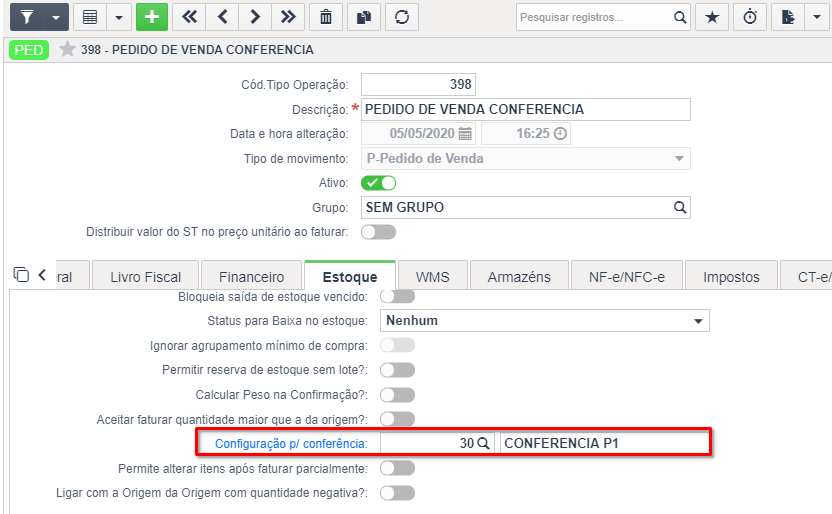
Task: Delete record using the trash icon
Action: click(x=326, y=17)
